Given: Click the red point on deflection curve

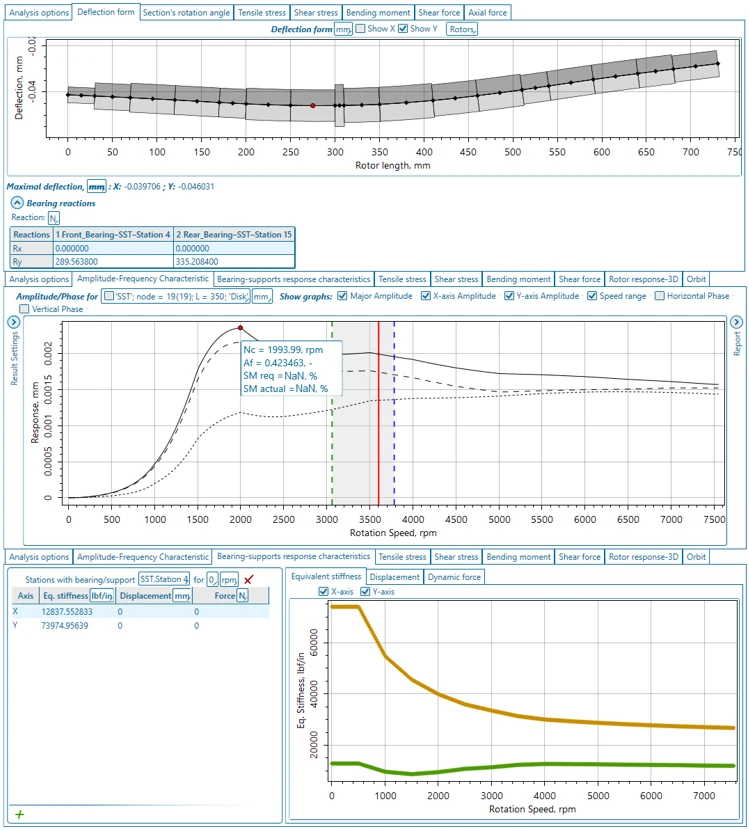Looking at the screenshot, I should (313, 105).
